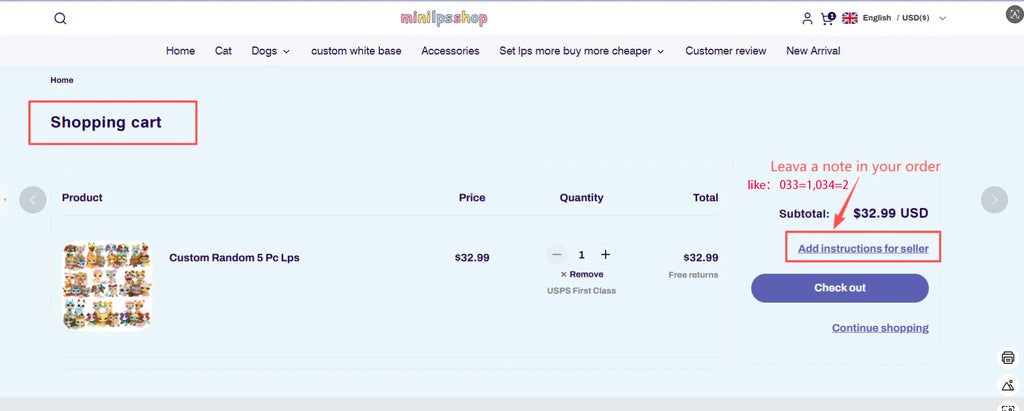1024x411 pixels.
Task: Click the Check out button
Action: [839, 288]
